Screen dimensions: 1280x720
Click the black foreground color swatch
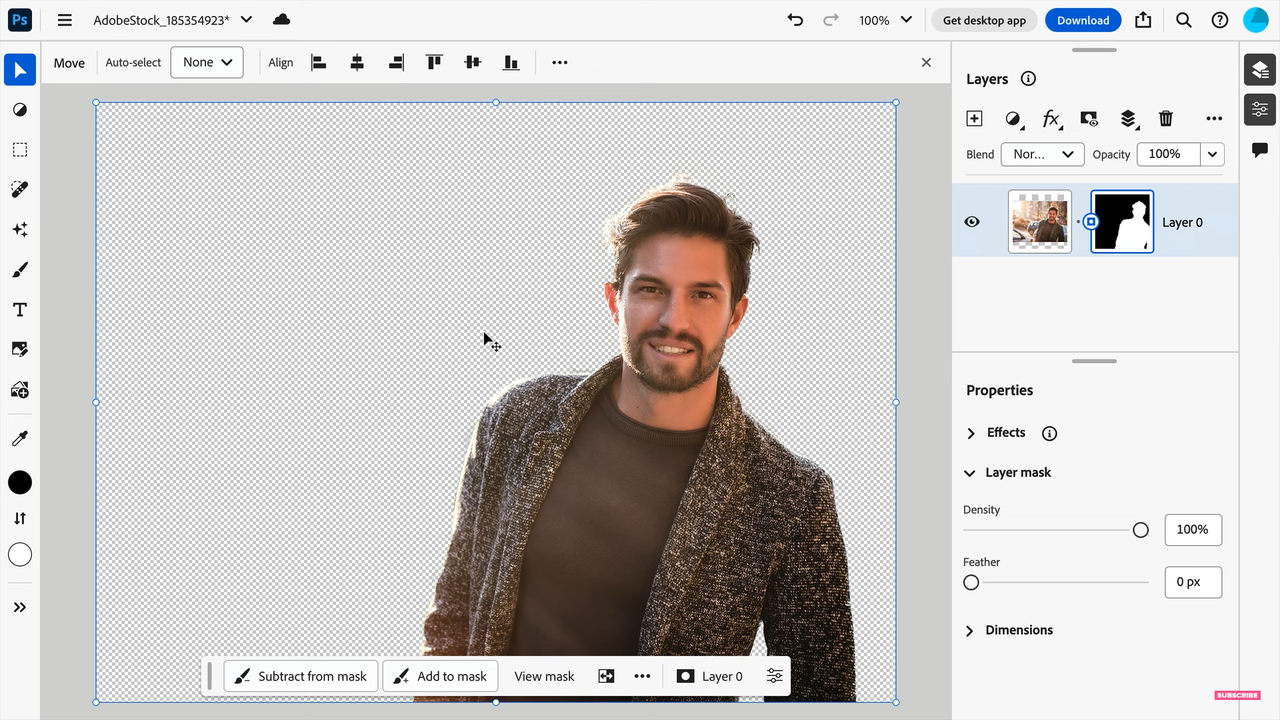[20, 483]
